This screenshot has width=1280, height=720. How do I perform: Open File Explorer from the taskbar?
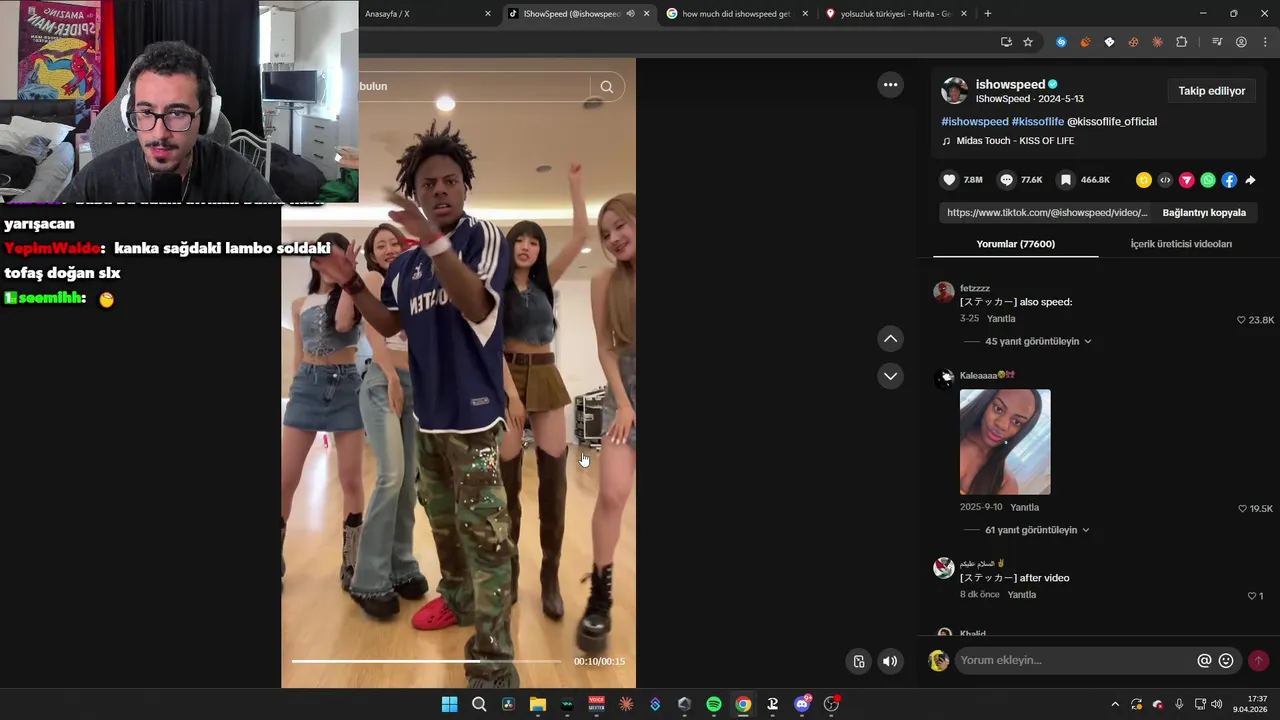click(x=538, y=704)
